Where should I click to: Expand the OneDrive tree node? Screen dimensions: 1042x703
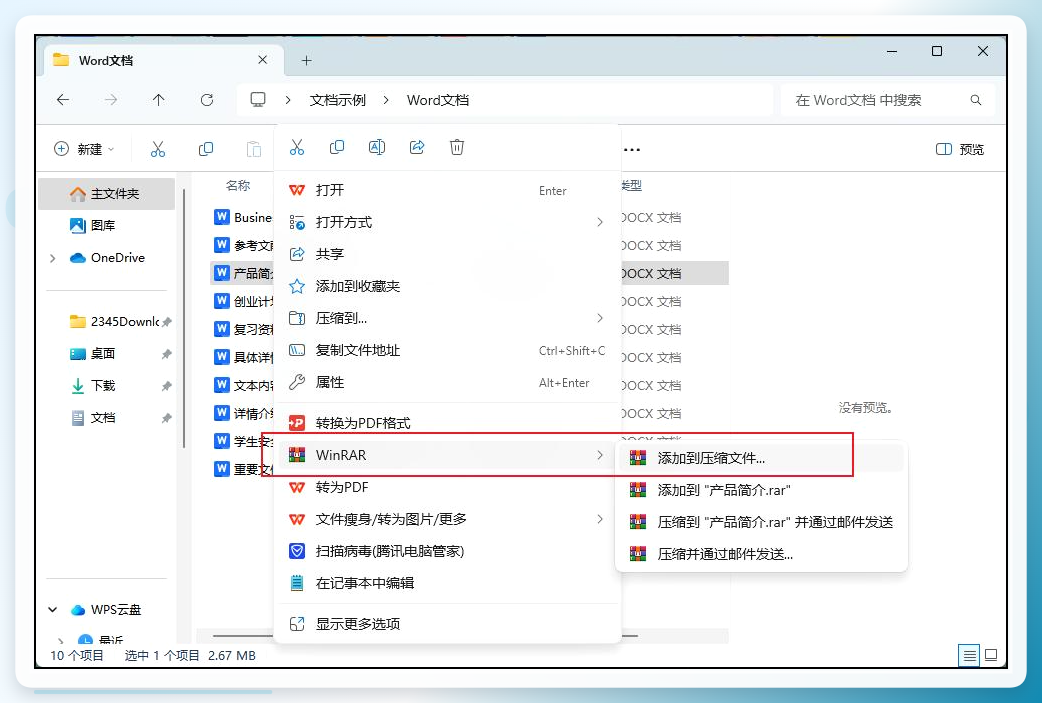[52, 258]
